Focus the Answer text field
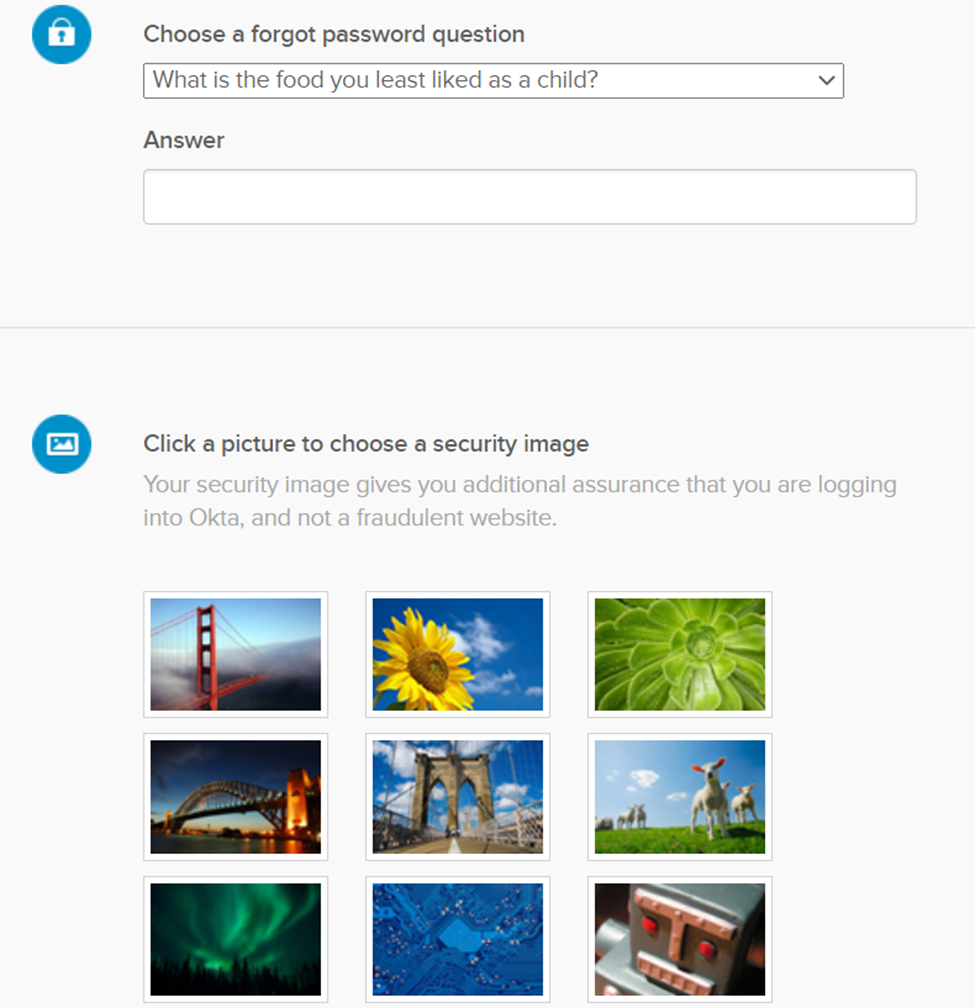Image resolution: width=975 pixels, height=1008 pixels. click(x=529, y=197)
